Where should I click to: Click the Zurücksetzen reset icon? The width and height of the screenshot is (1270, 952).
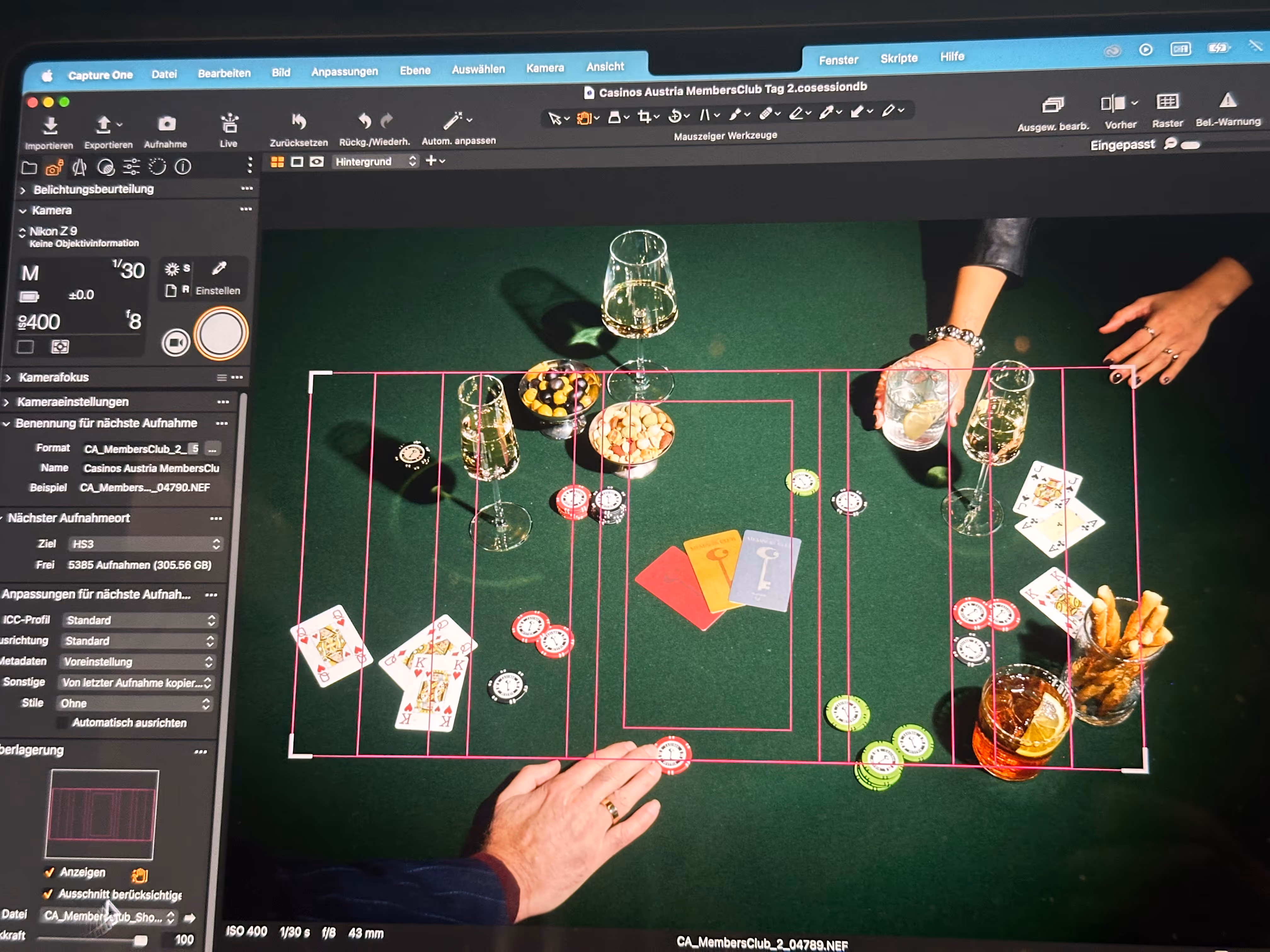coord(299,122)
